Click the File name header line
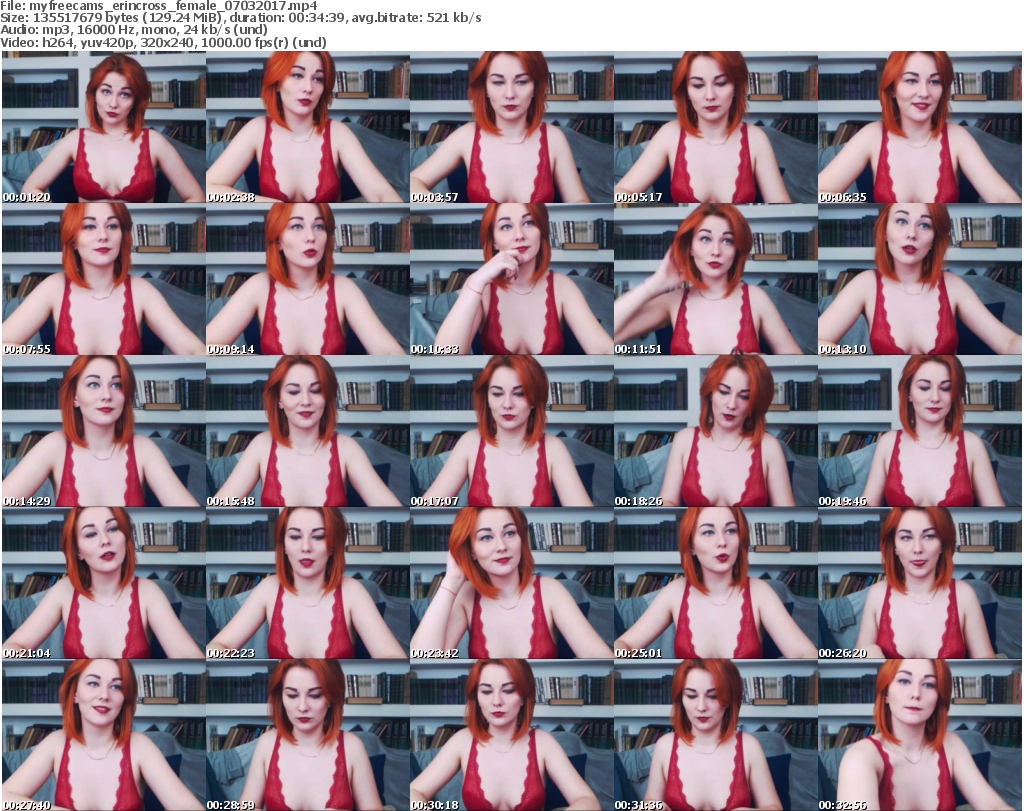This screenshot has width=1024, height=811. 159,5
